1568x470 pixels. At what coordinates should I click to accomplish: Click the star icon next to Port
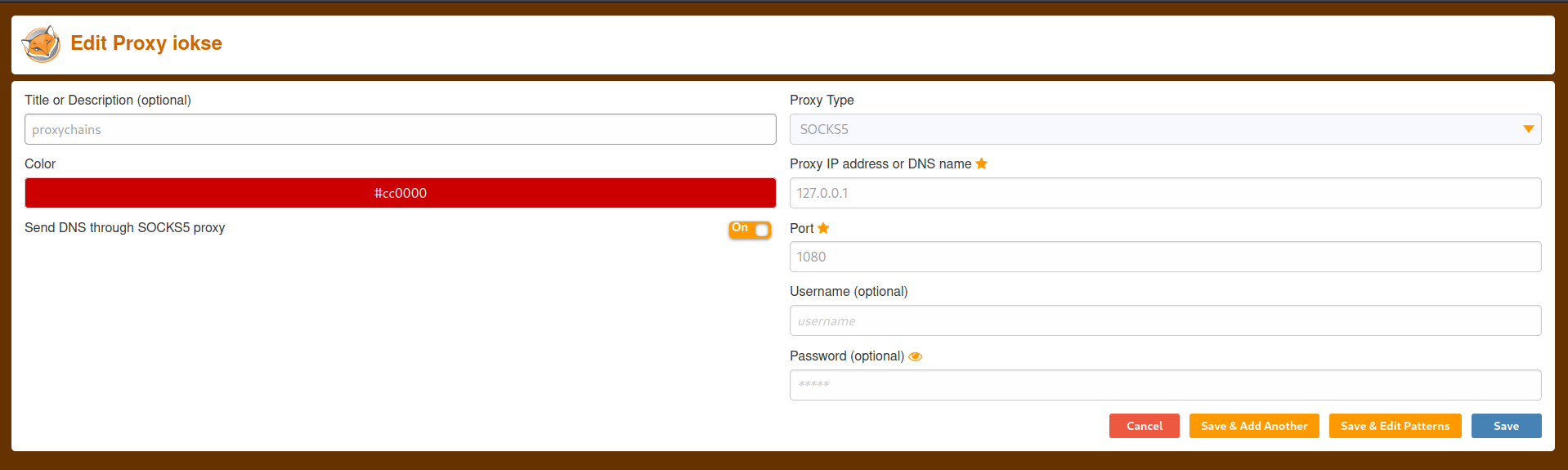[823, 228]
